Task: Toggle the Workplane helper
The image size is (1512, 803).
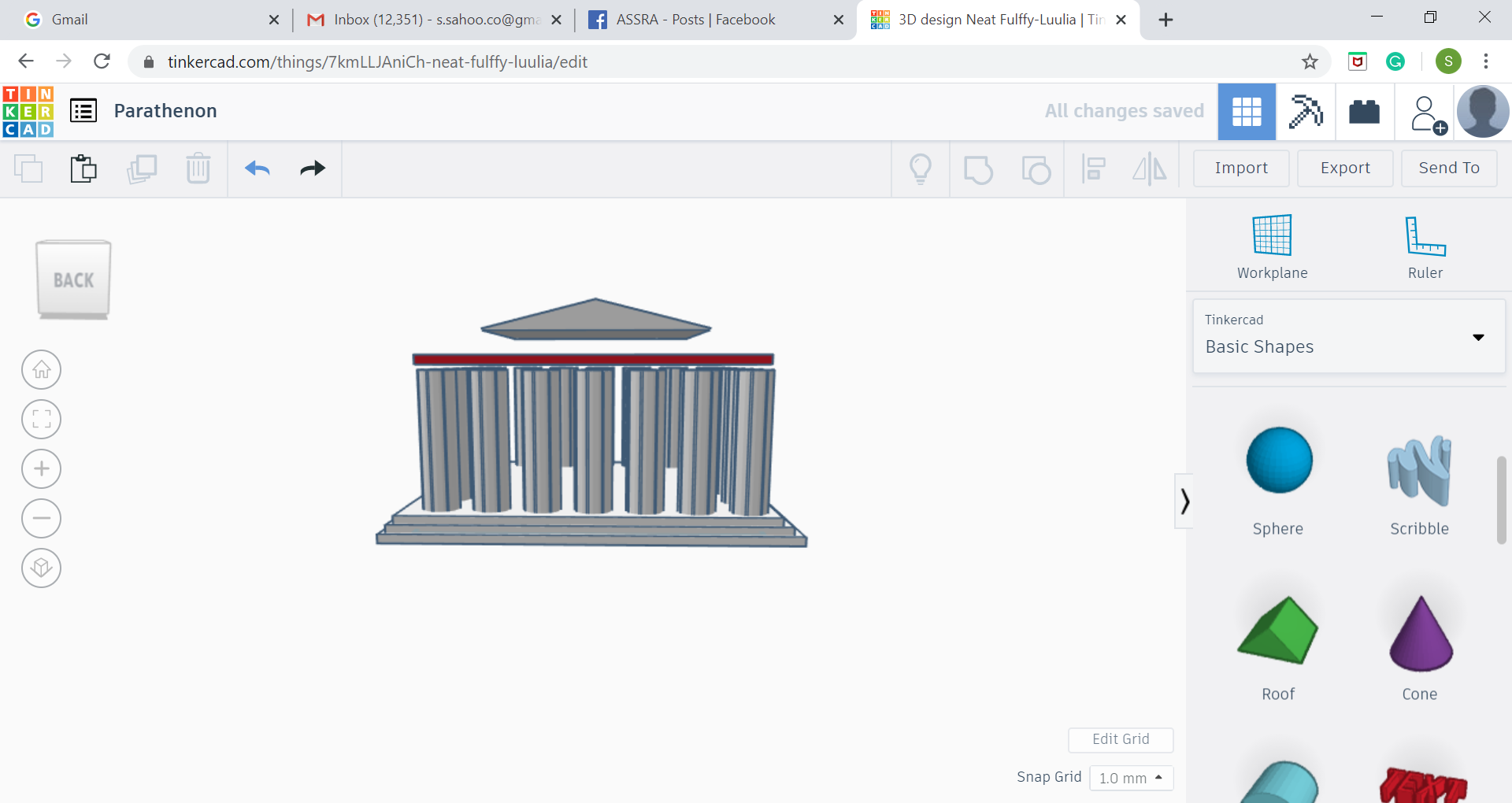Action: tap(1271, 244)
